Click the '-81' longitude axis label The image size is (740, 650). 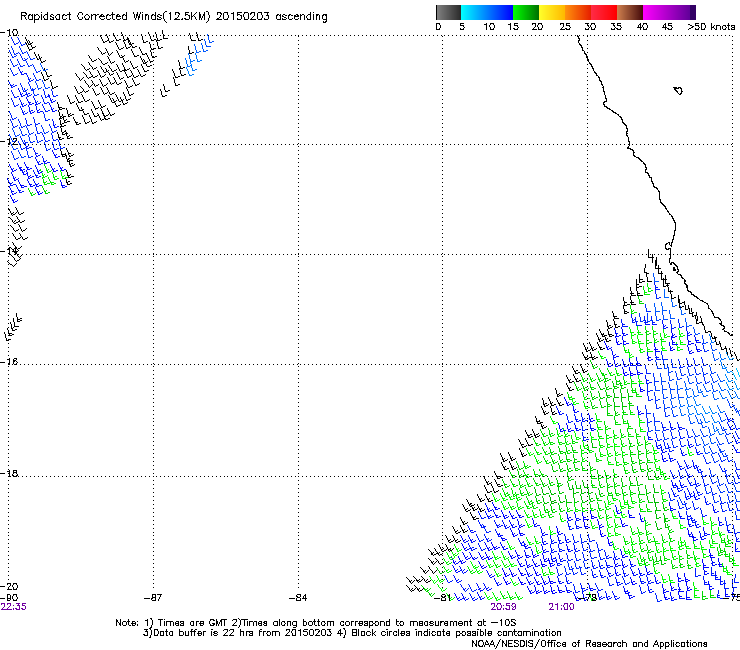(442, 598)
